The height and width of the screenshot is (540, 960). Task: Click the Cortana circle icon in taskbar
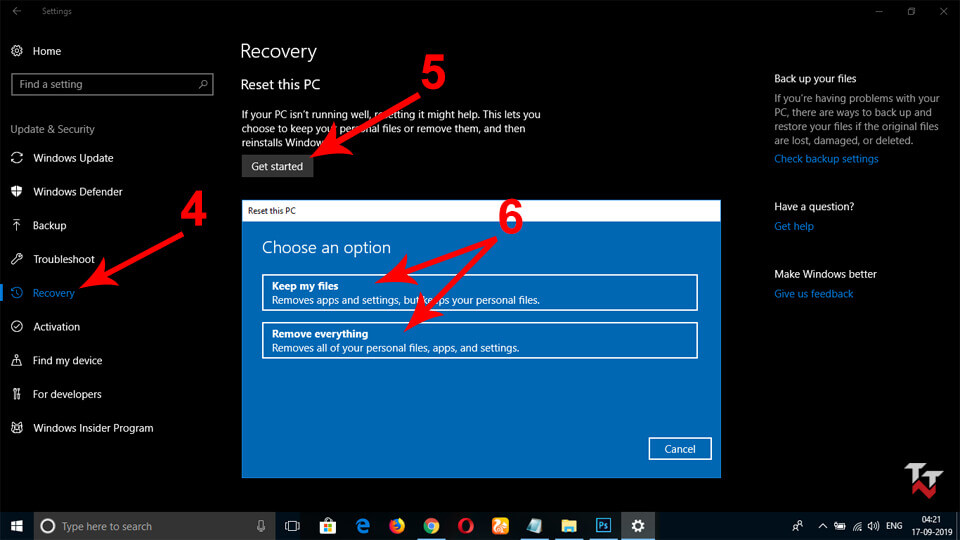click(48, 526)
